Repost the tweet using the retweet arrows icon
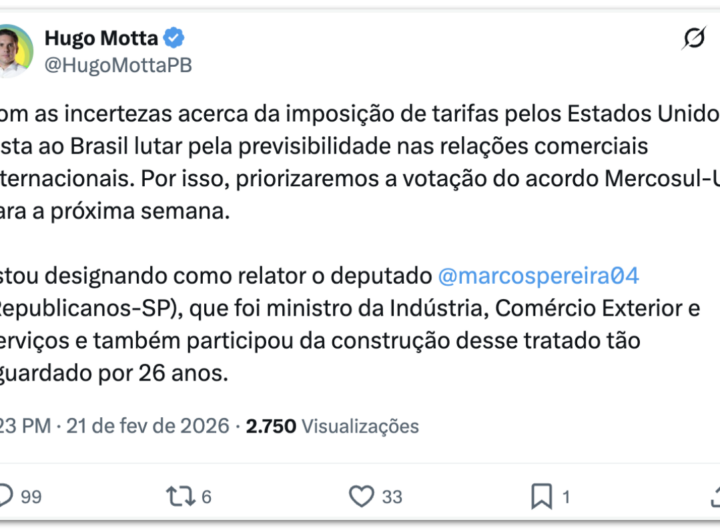This screenshot has height=530, width=720. coord(181,495)
